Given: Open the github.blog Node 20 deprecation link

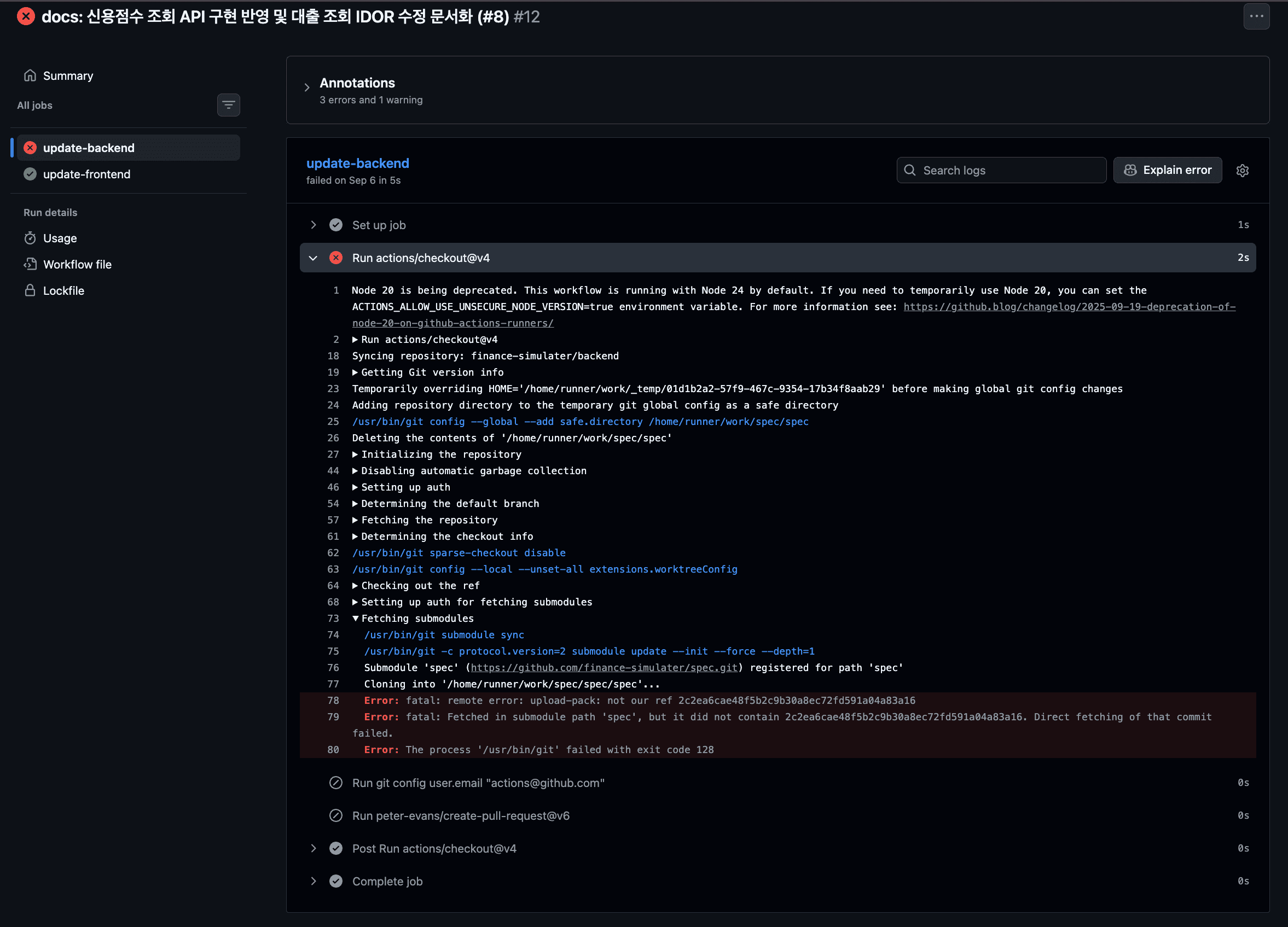Looking at the screenshot, I should [794, 314].
